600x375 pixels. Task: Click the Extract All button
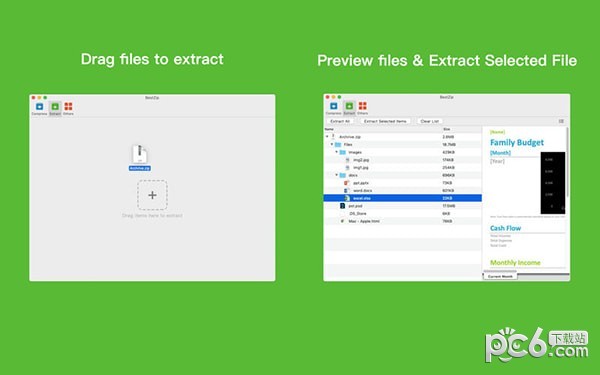(x=340, y=121)
